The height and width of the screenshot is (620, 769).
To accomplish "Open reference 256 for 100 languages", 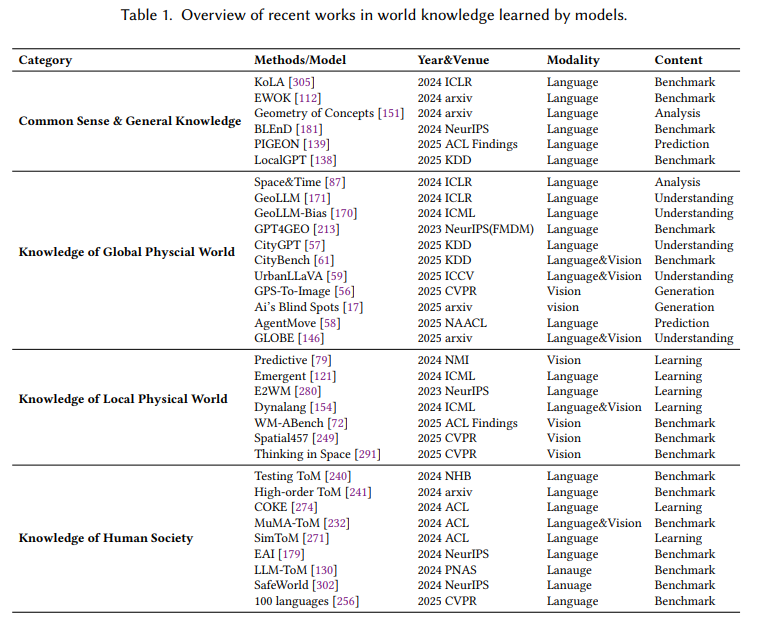I will pos(346,601).
